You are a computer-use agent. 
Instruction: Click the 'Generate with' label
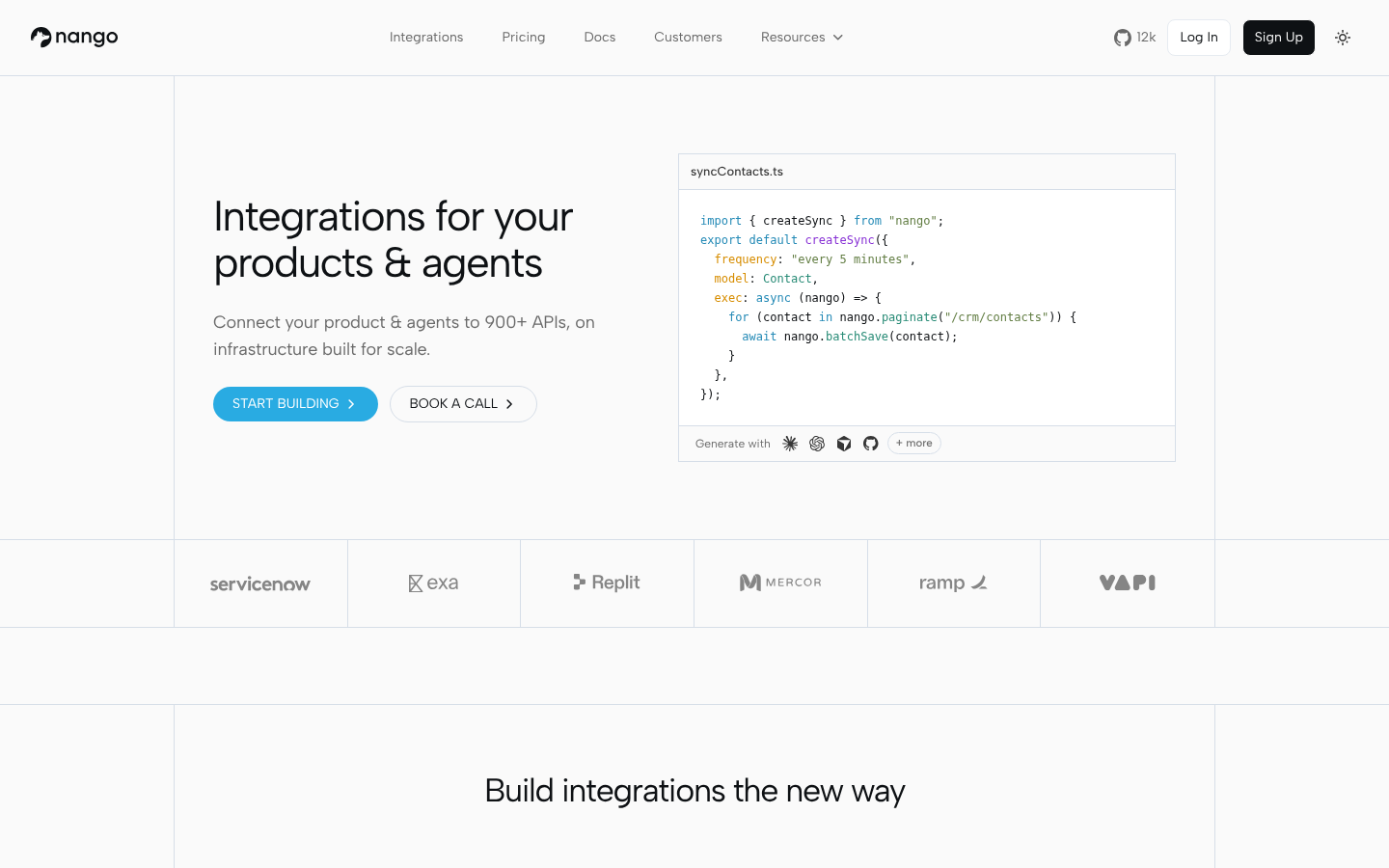pos(733,444)
